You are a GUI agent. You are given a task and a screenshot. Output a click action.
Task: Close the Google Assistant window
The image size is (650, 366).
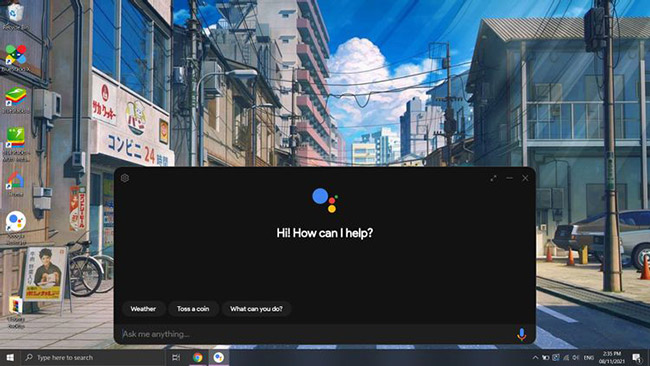coord(525,178)
